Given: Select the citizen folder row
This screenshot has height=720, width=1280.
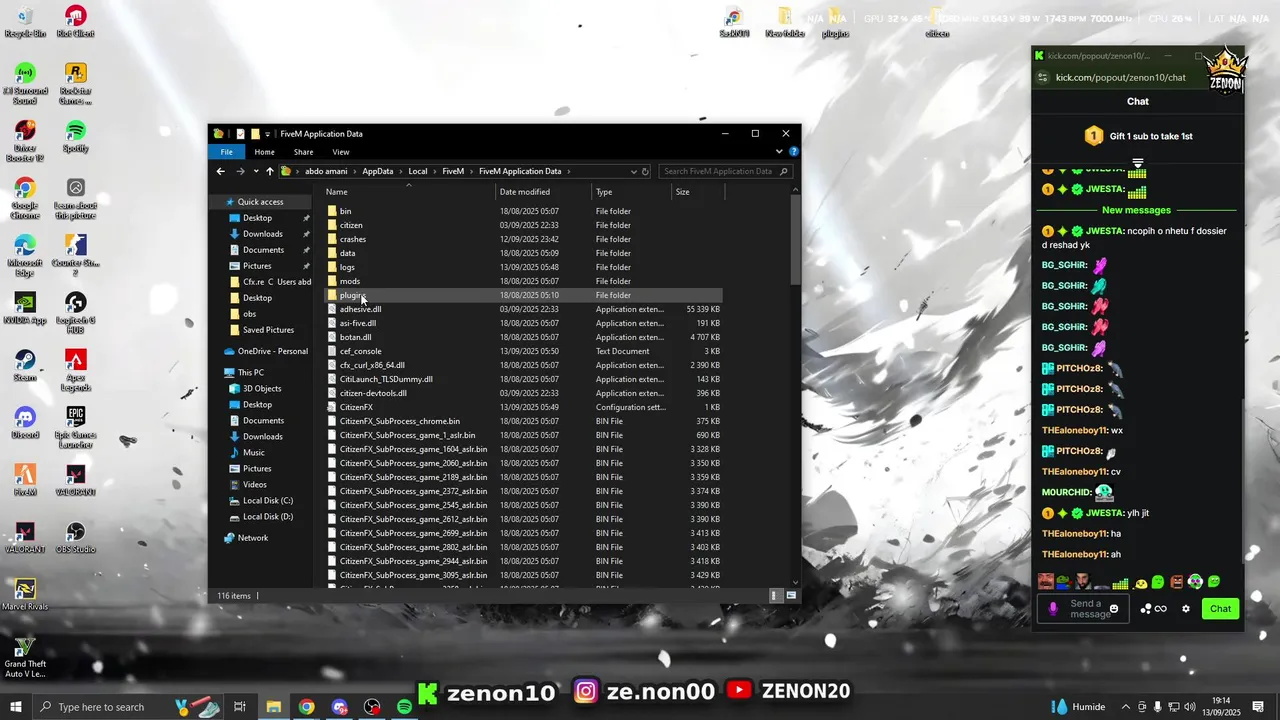Looking at the screenshot, I should click(523, 225).
